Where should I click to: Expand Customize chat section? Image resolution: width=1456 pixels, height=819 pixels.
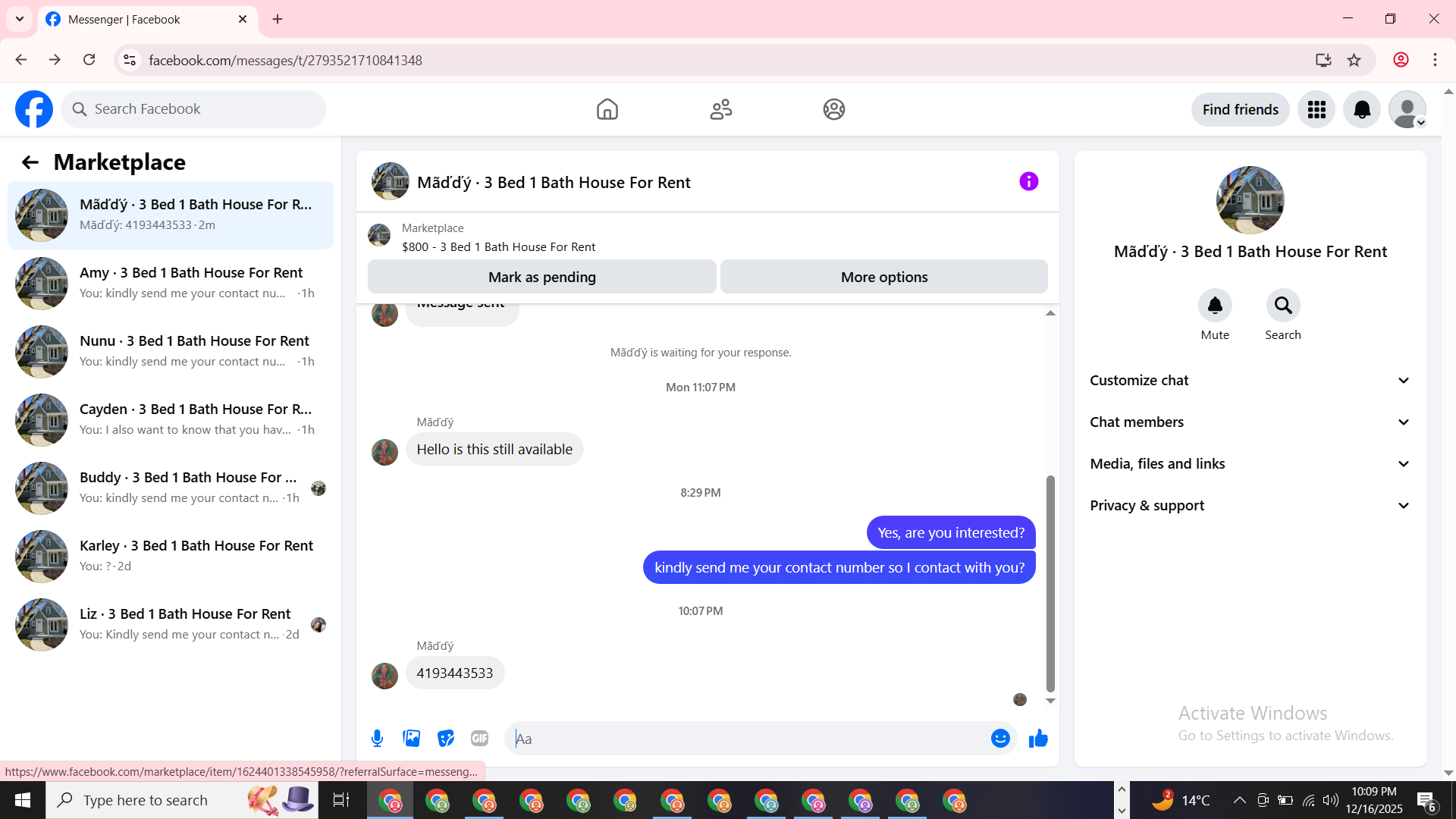[x=1250, y=381]
